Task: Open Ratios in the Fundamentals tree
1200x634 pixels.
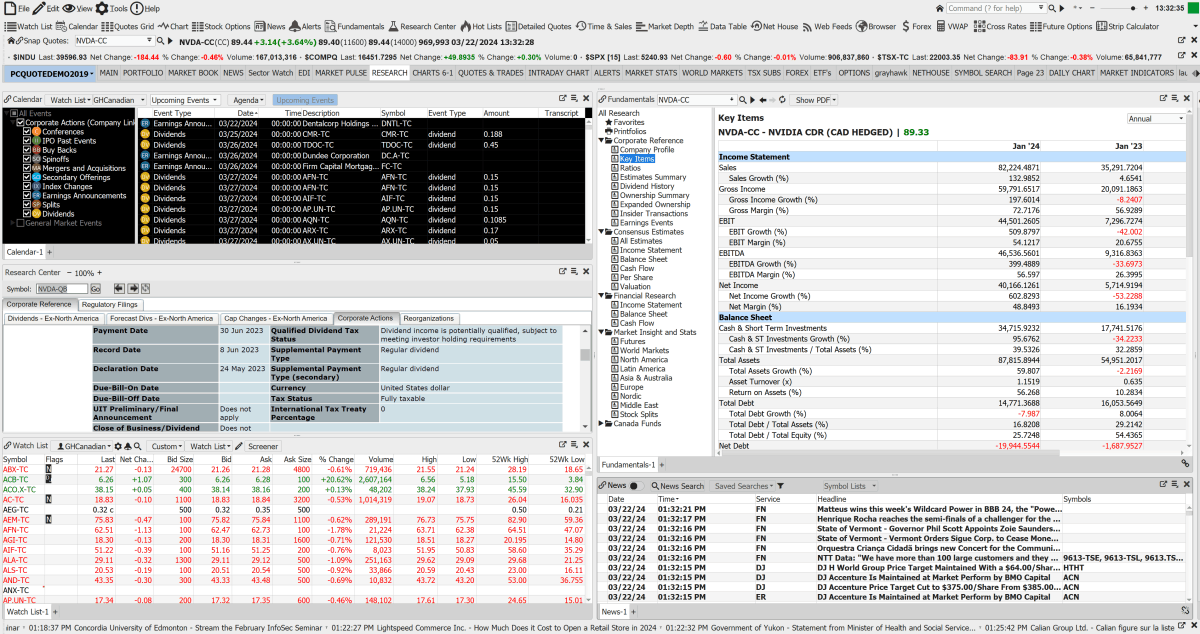Action: [630, 168]
